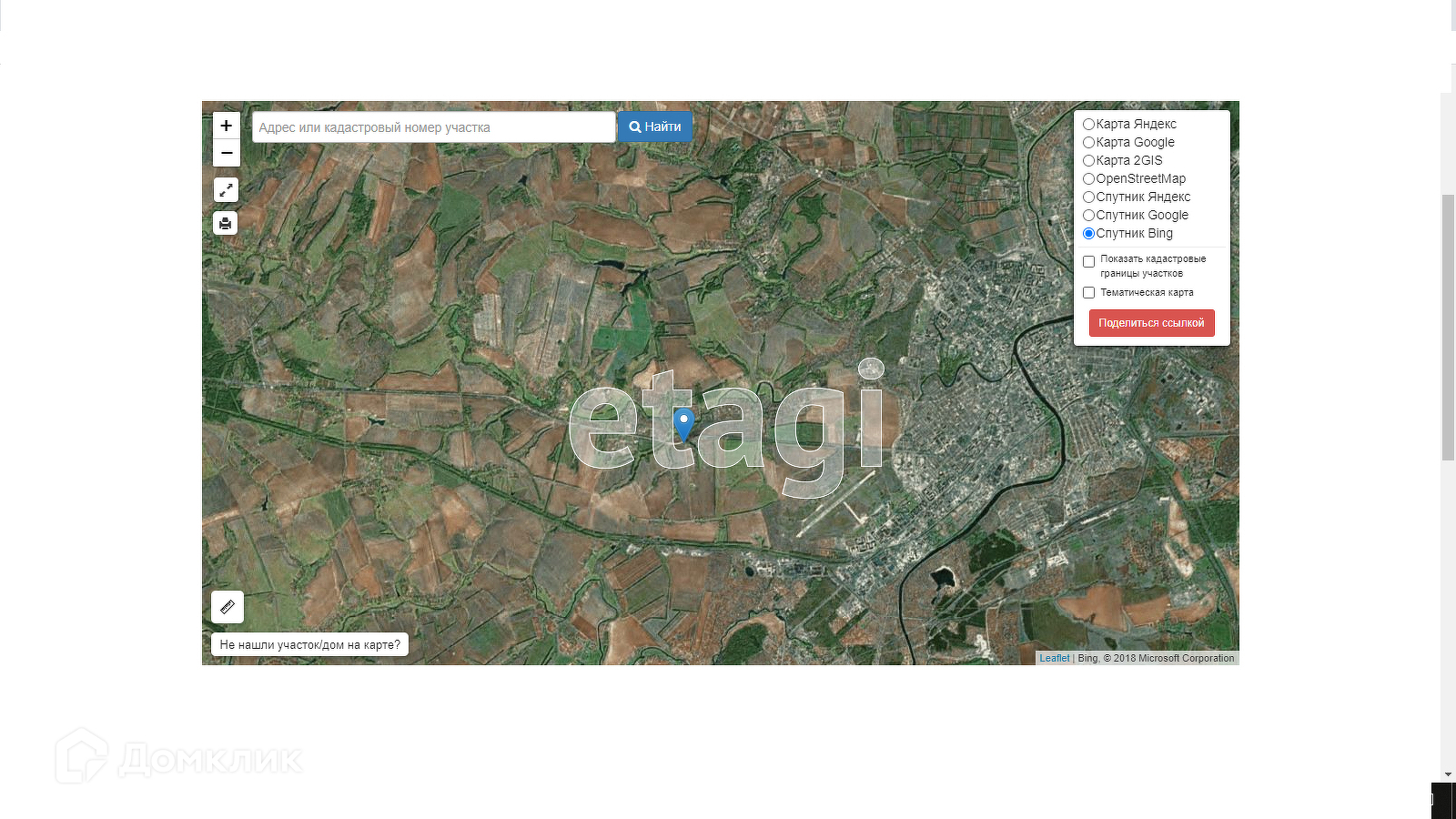
Task: Switch to Спутник Яндекс satellite view
Action: [1088, 197]
